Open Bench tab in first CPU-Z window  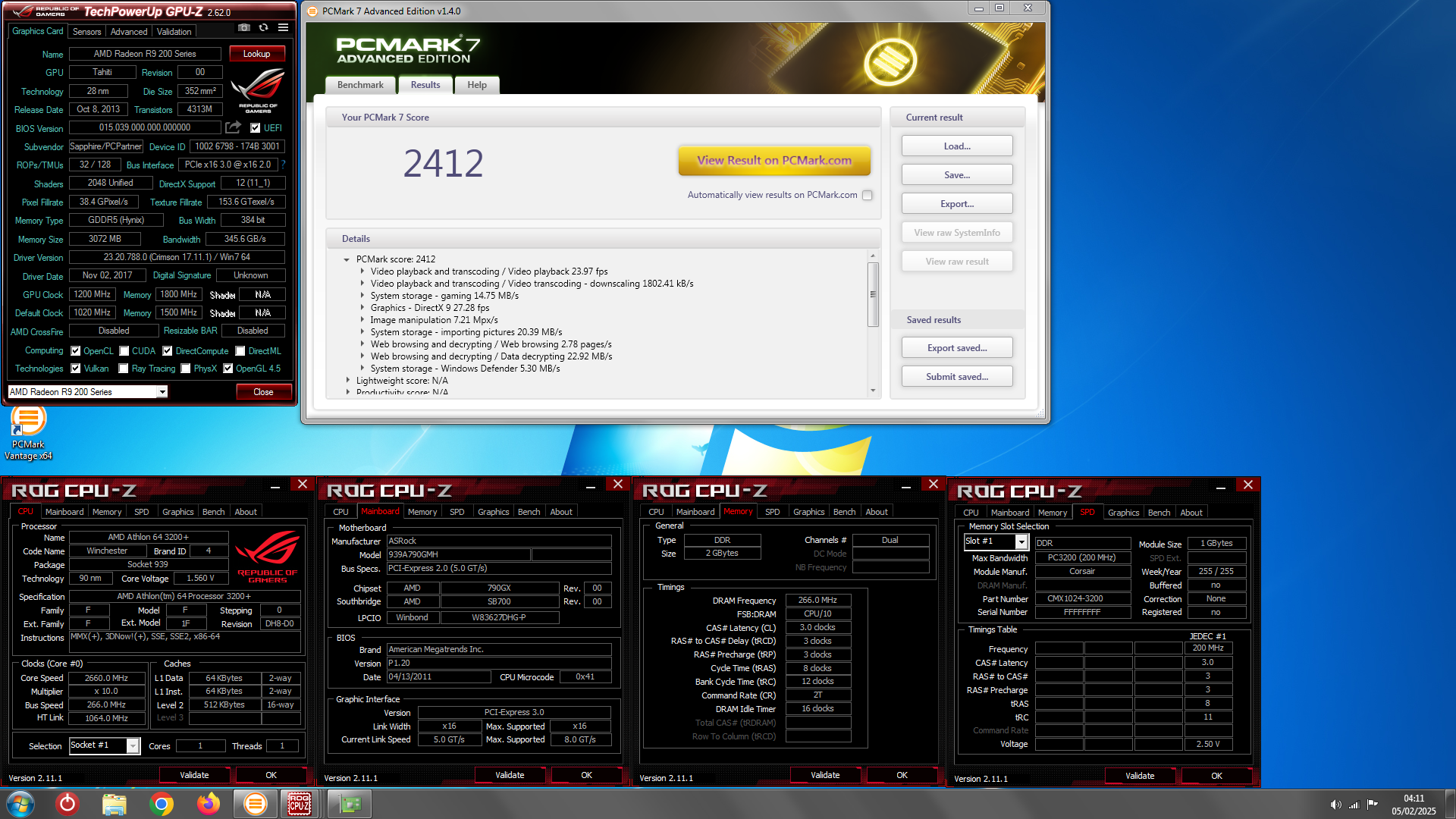[x=214, y=512]
